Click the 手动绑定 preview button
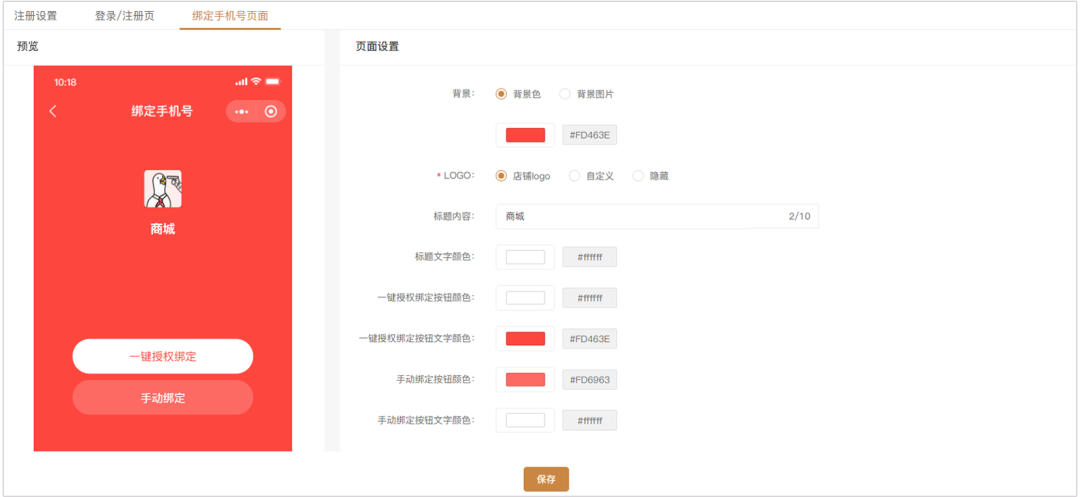 click(163, 398)
